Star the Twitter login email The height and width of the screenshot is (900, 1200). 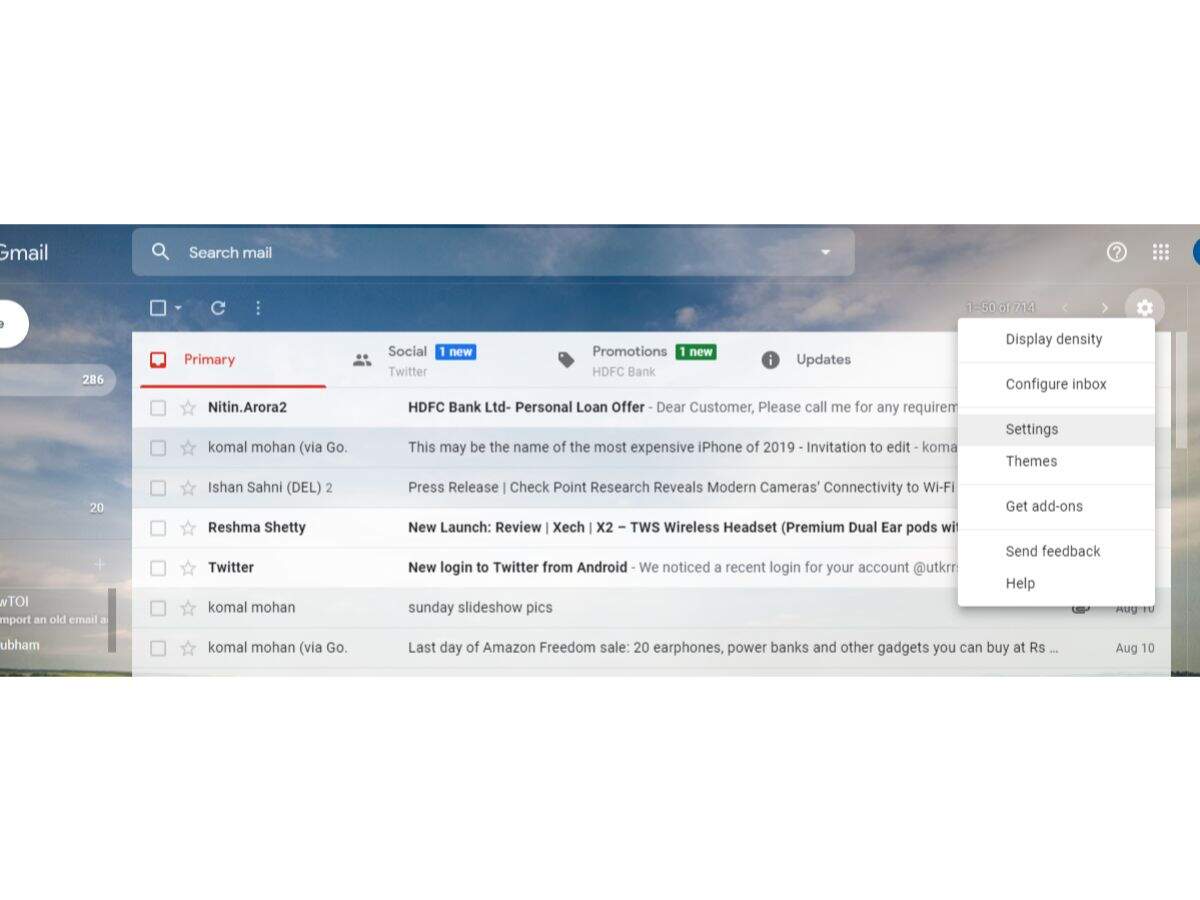188,568
